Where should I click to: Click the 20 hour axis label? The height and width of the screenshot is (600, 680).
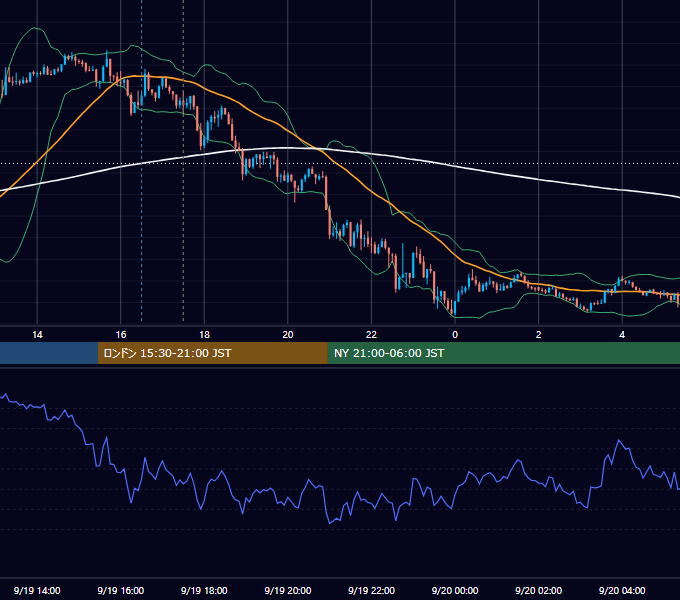click(288, 335)
